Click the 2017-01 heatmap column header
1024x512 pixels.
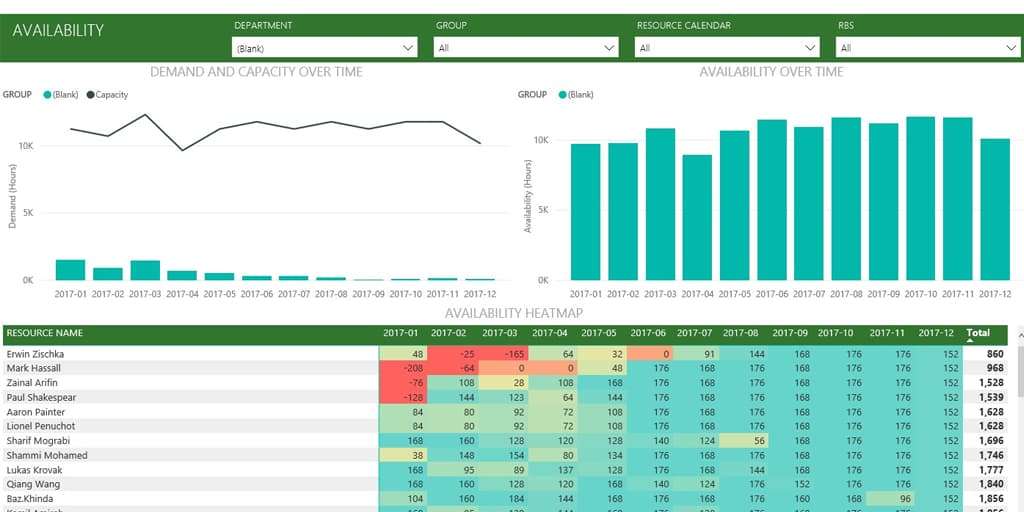click(x=402, y=333)
